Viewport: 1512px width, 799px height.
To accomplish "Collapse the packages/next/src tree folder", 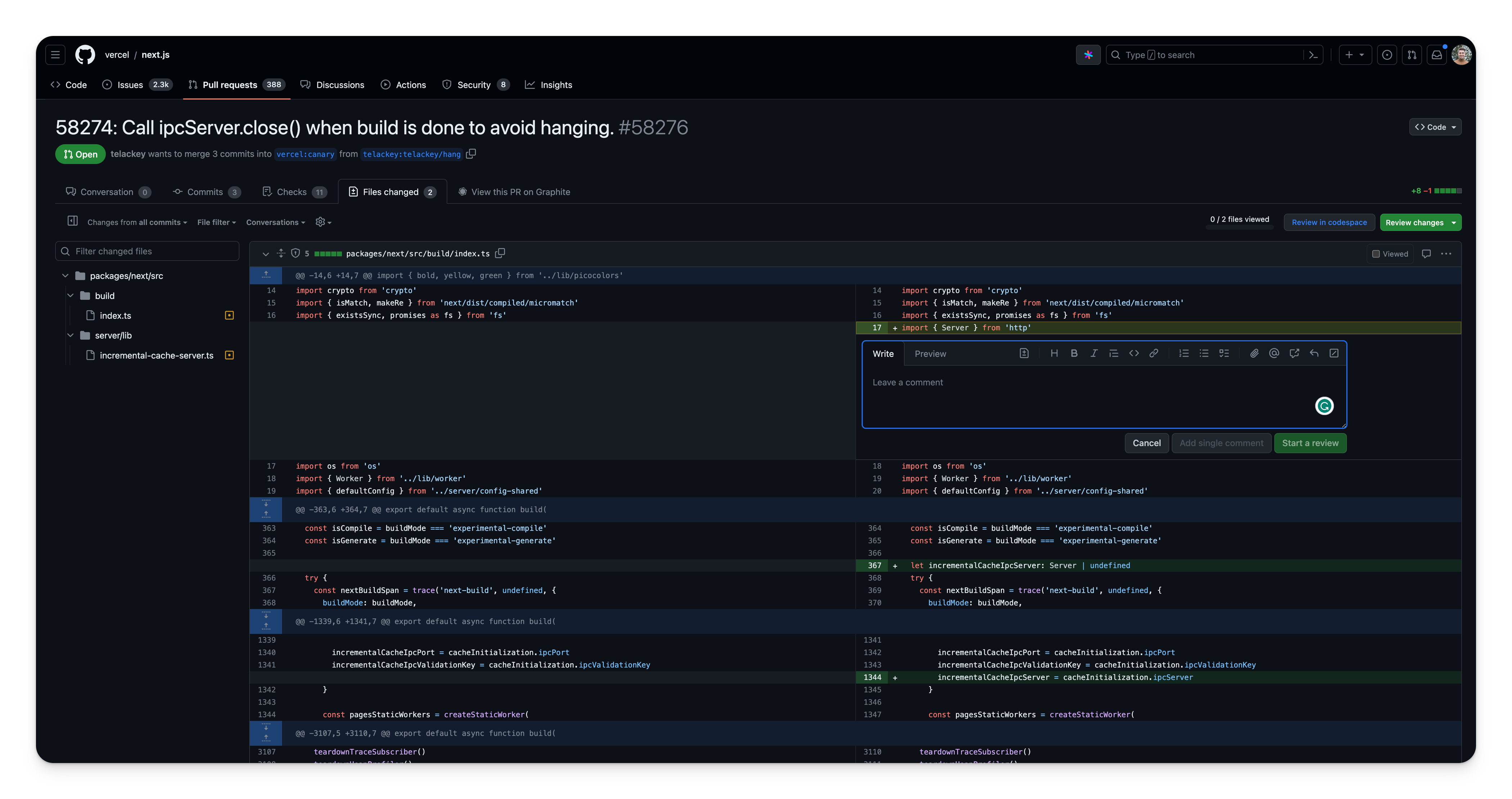I will click(x=64, y=275).
